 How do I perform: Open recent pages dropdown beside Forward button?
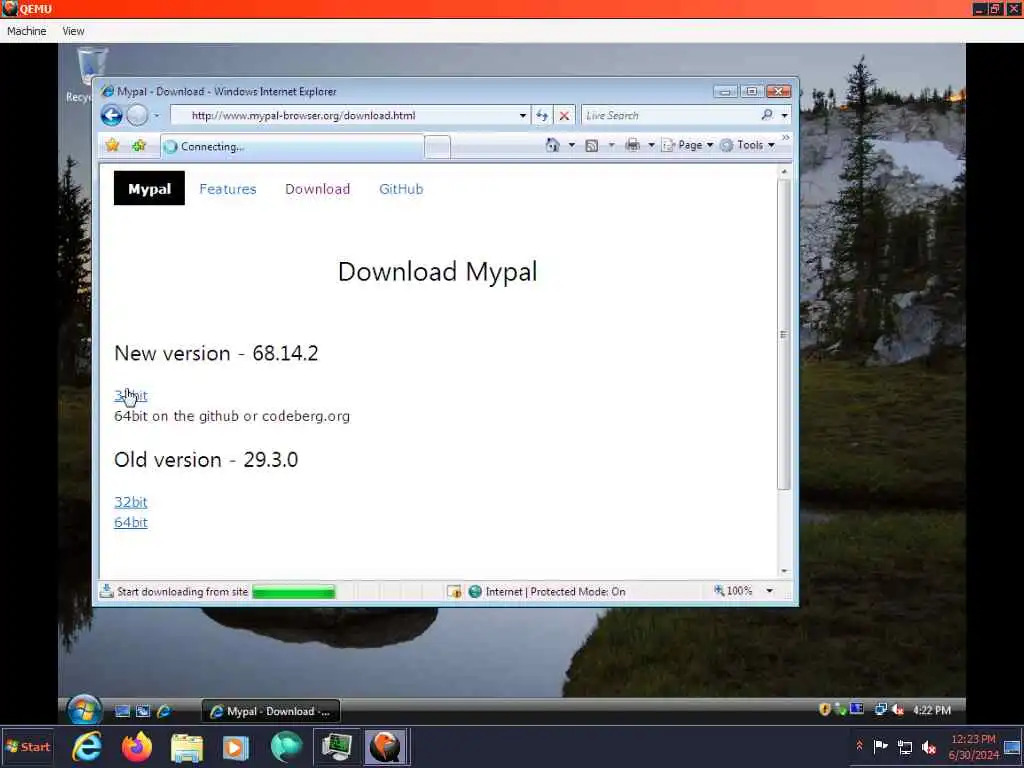157,116
